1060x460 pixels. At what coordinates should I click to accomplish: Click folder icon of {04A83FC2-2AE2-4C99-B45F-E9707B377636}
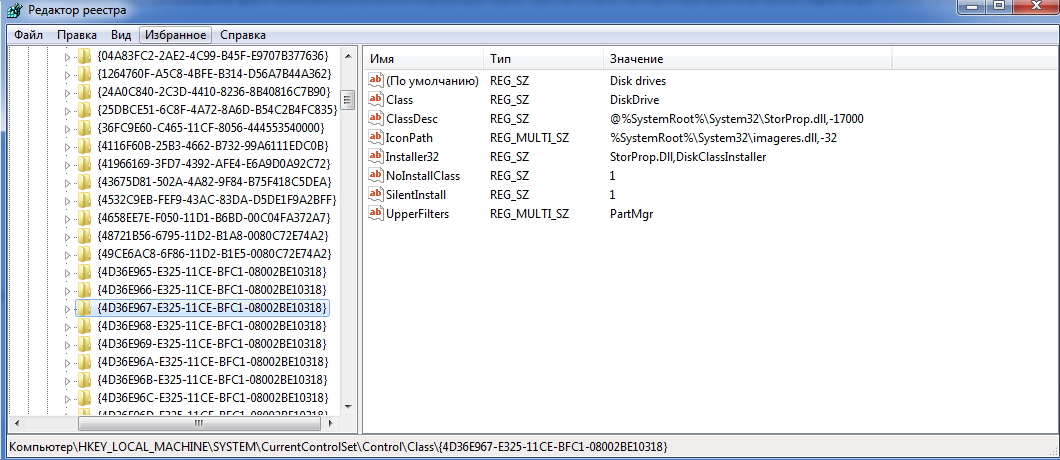click(84, 55)
